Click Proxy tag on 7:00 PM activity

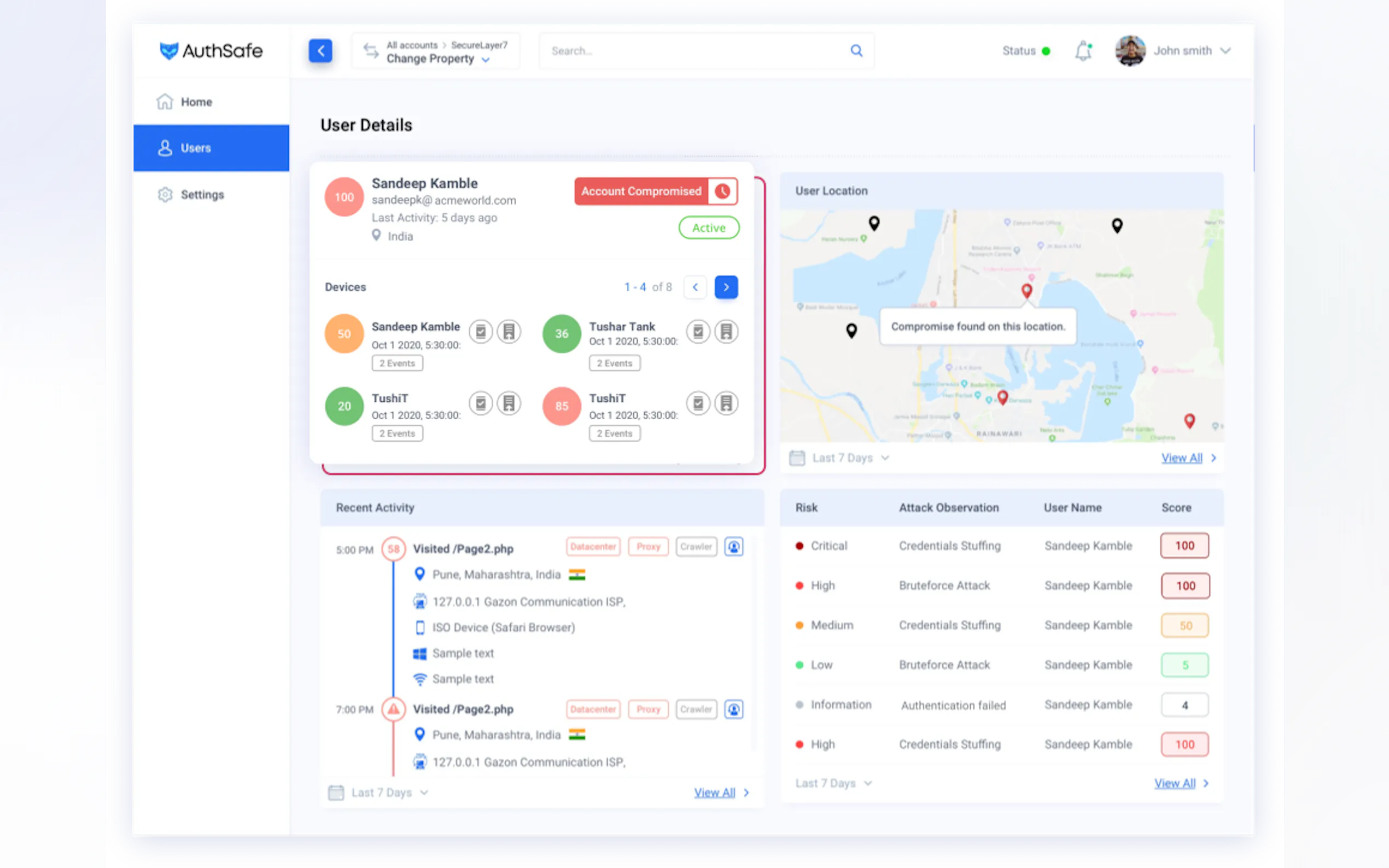(x=648, y=709)
